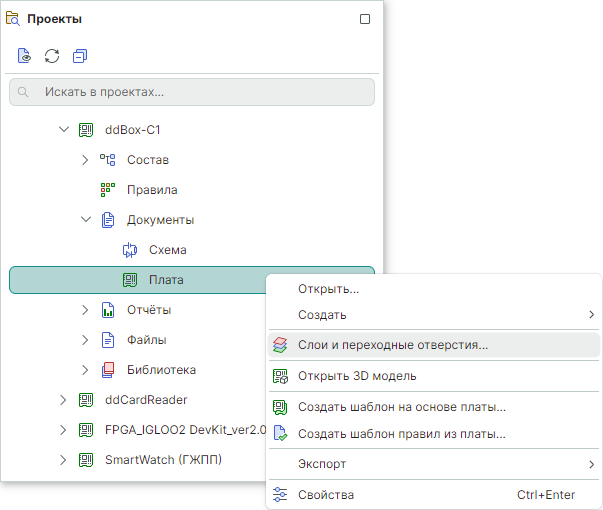Click the collapse all tree icon
Image resolution: width=603 pixels, height=510 pixels.
pos(80,55)
